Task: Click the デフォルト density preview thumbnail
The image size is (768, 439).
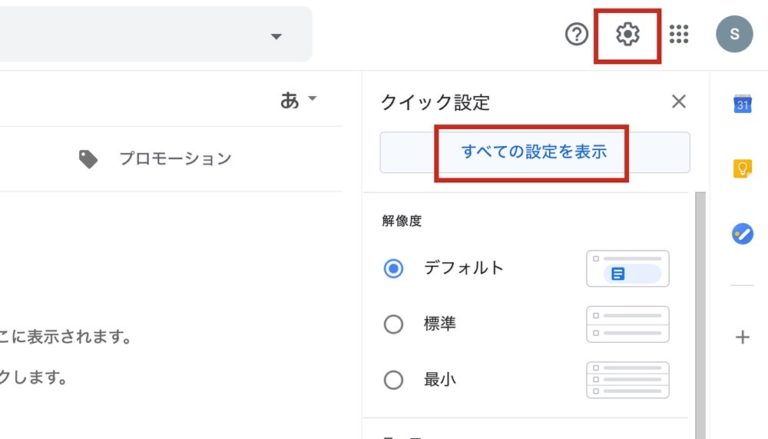Action: tap(627, 268)
